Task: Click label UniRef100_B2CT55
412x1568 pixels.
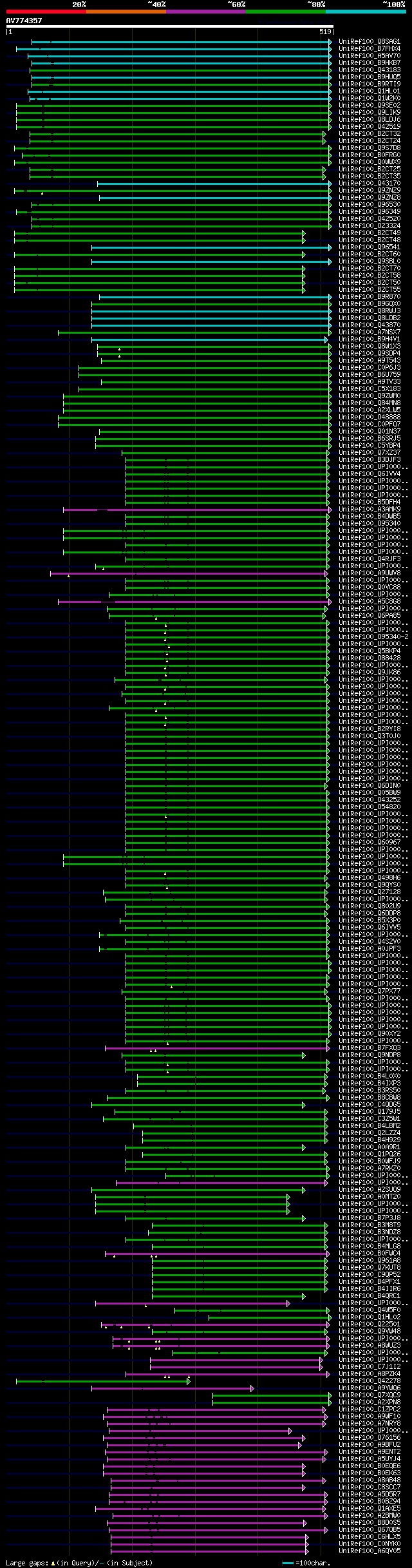Action: pyautogui.click(x=370, y=290)
